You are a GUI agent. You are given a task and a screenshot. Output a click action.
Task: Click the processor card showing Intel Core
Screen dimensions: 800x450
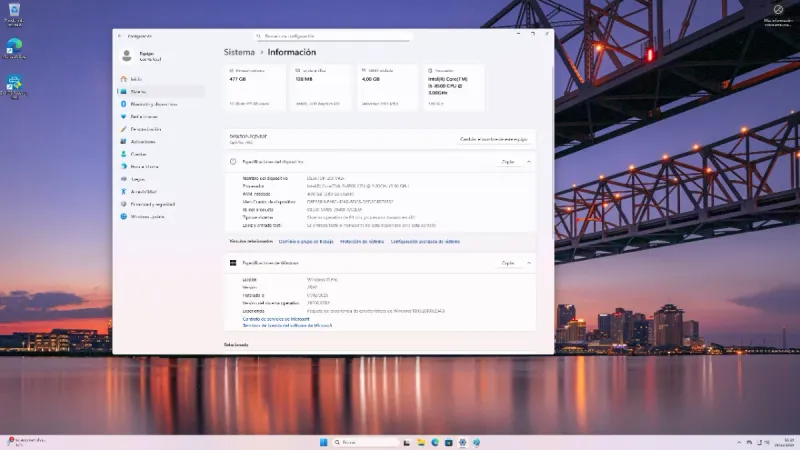[x=454, y=87]
